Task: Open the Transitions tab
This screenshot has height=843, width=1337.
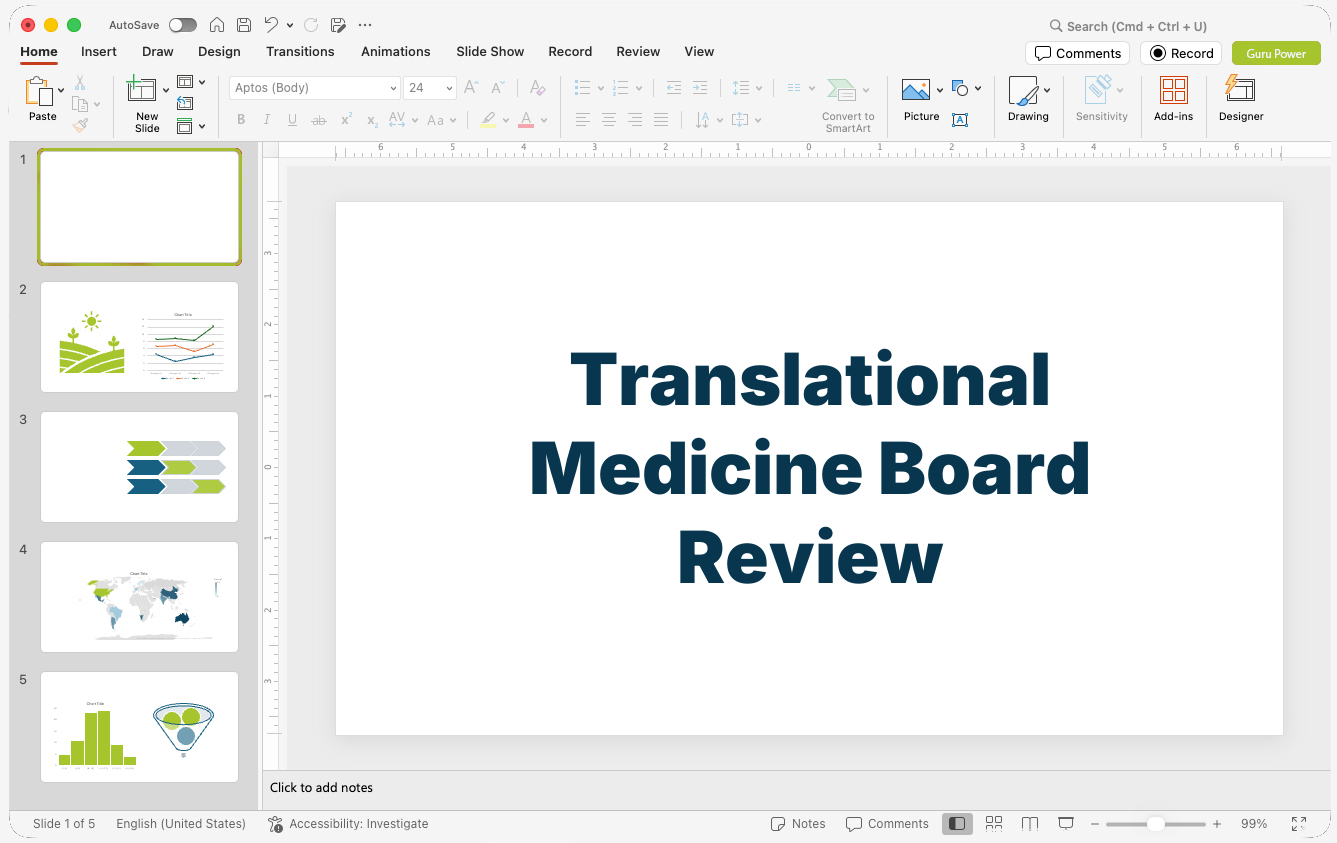Action: (x=300, y=52)
